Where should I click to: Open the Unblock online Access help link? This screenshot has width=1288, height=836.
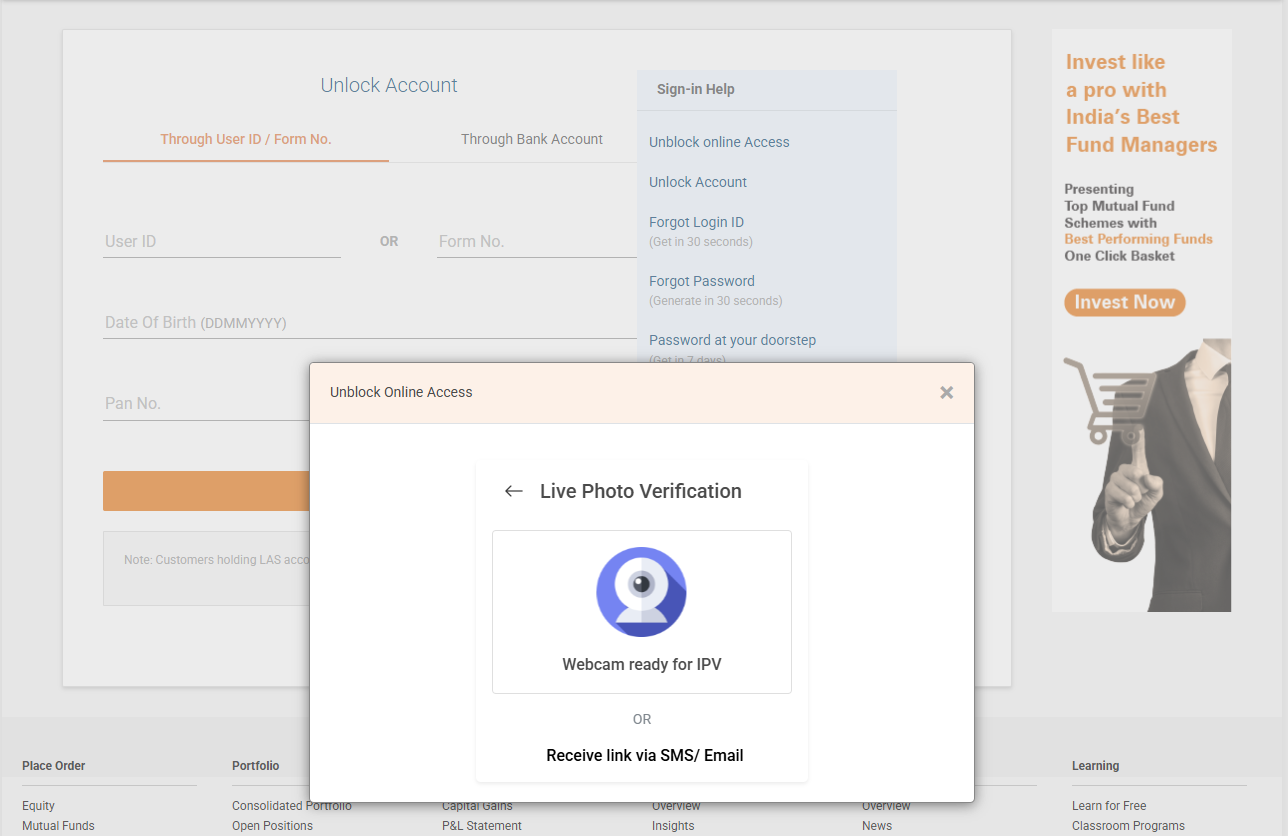(x=719, y=142)
